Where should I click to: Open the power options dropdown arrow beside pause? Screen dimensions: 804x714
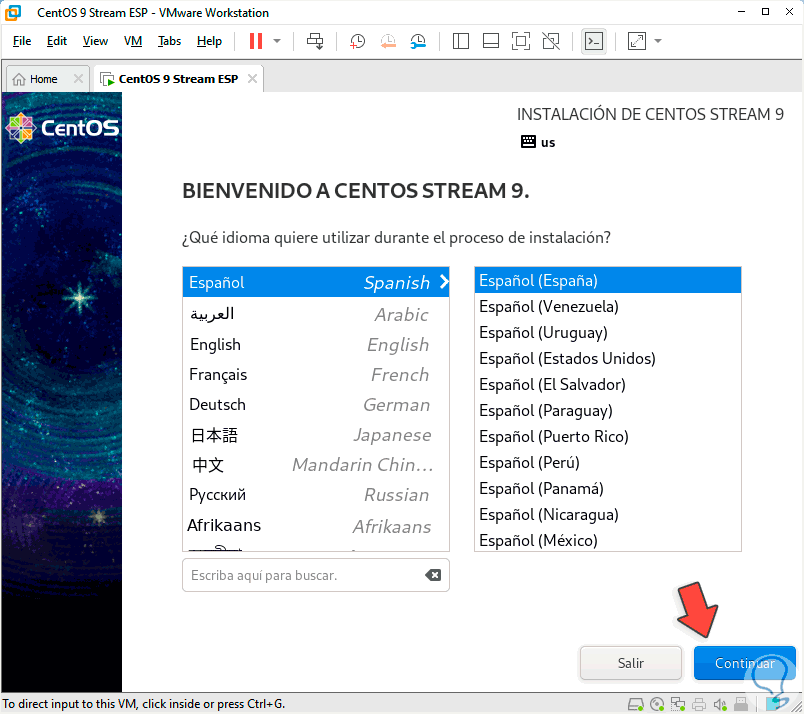tap(277, 41)
